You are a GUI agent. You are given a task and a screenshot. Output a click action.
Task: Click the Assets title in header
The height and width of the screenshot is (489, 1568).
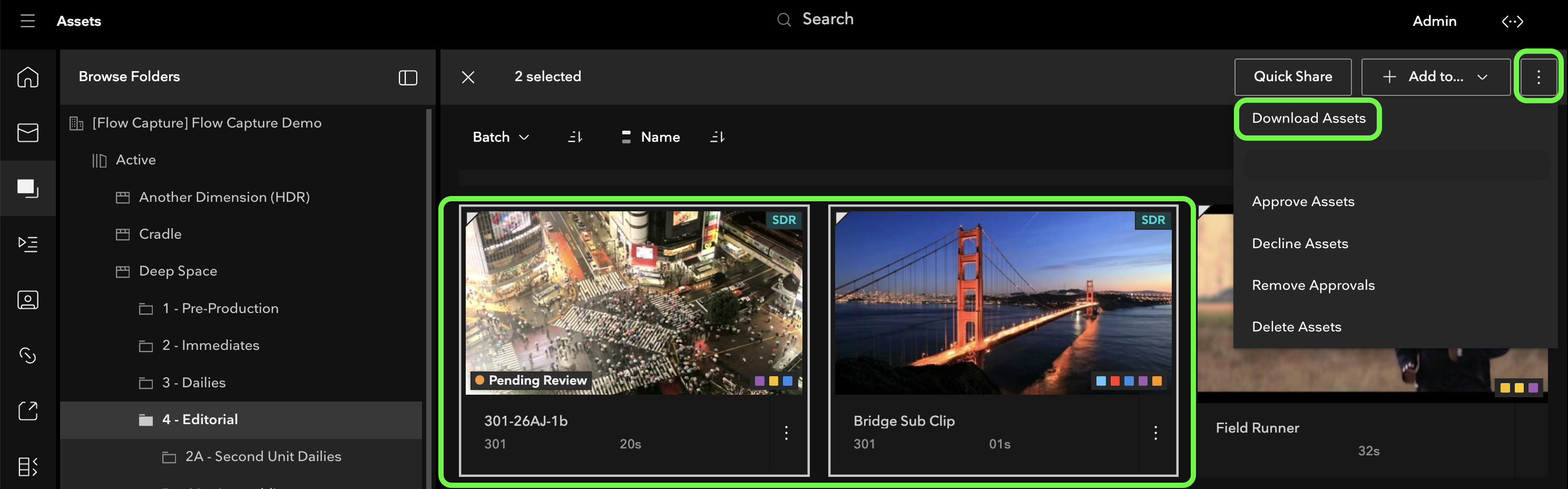point(79,21)
